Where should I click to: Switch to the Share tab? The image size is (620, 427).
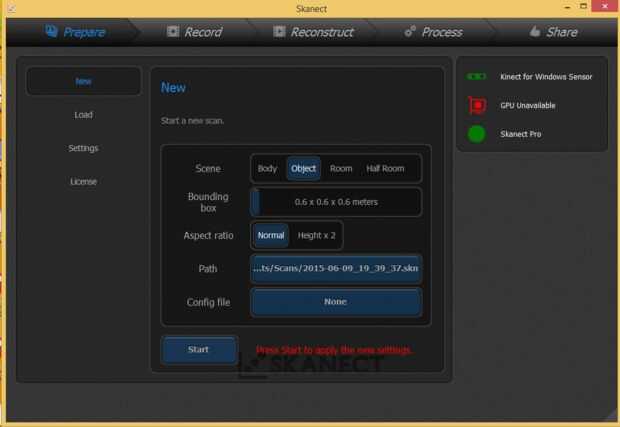(x=554, y=32)
